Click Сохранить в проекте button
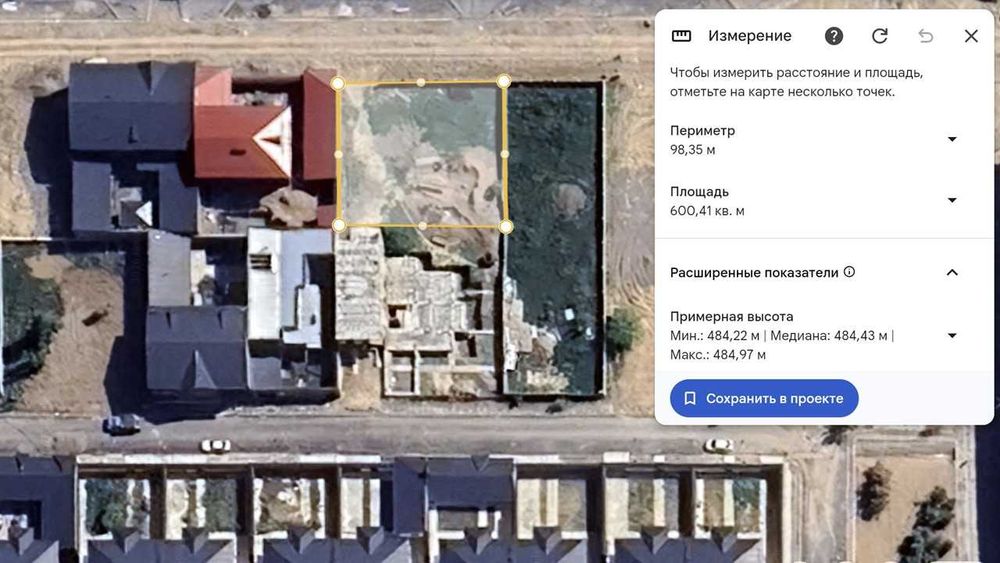The width and height of the screenshot is (1000, 563). pyautogui.click(x=763, y=398)
